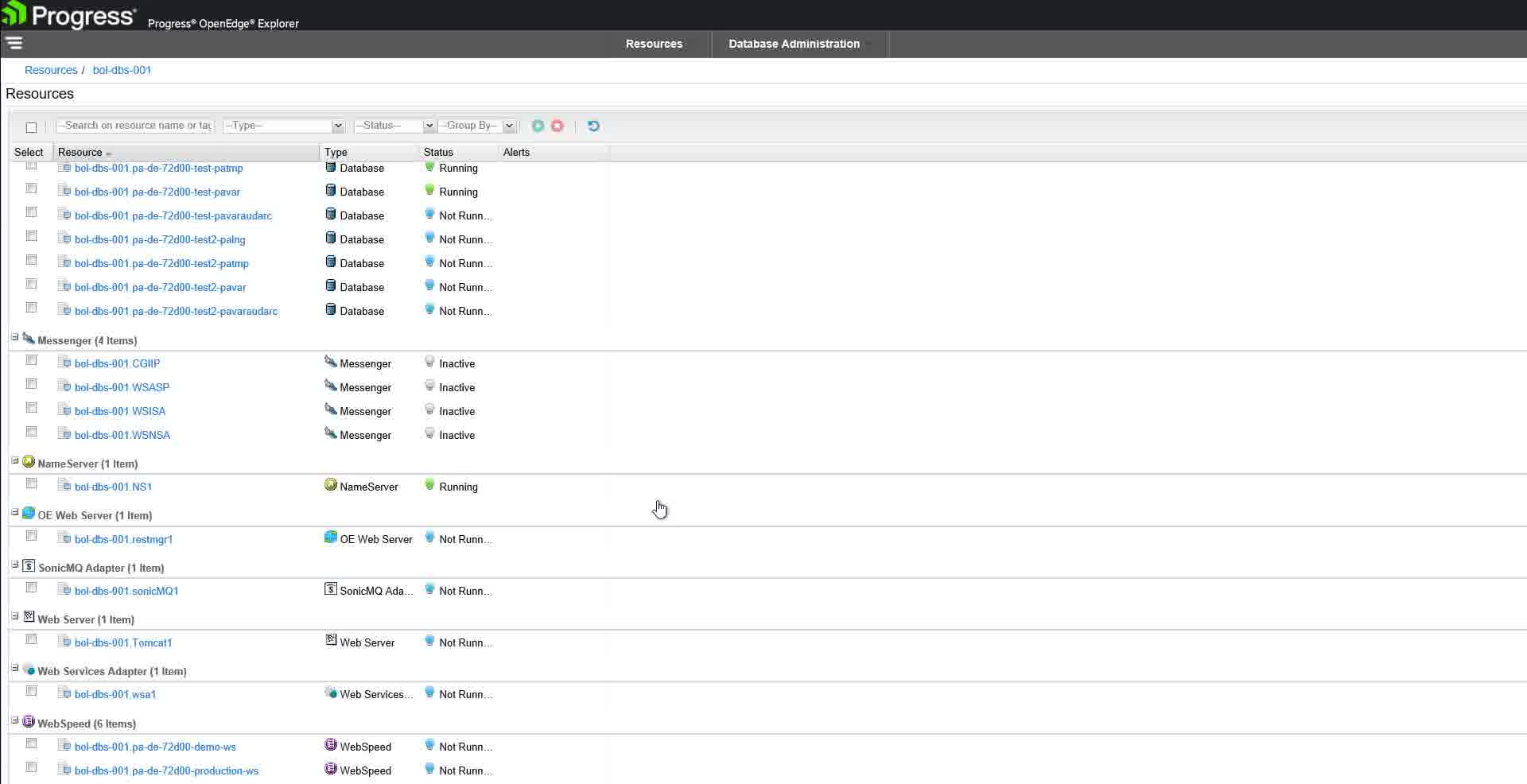Sort by the Resource column header

[x=186, y=152]
